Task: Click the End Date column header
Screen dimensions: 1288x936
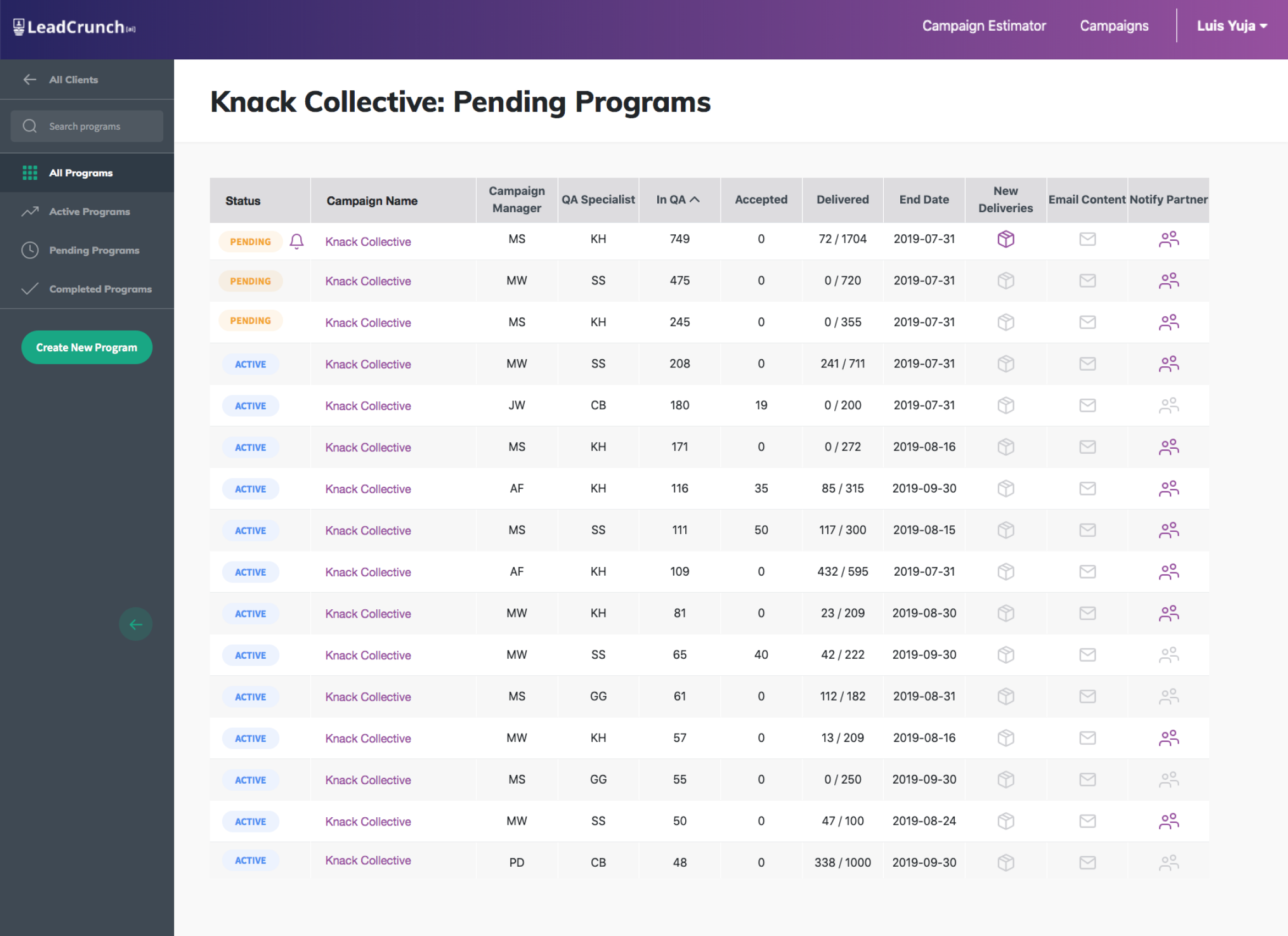Action: pos(924,200)
